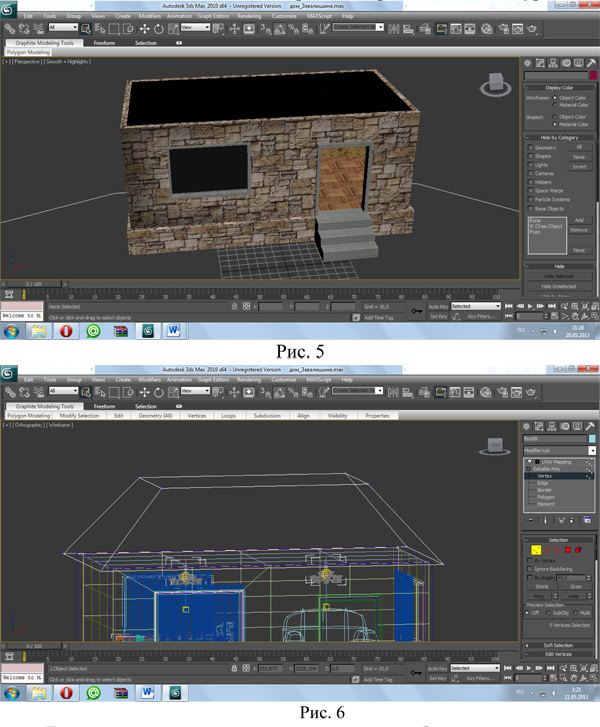Select the red Polygon sub-object icon in Selection

pyautogui.click(x=568, y=550)
